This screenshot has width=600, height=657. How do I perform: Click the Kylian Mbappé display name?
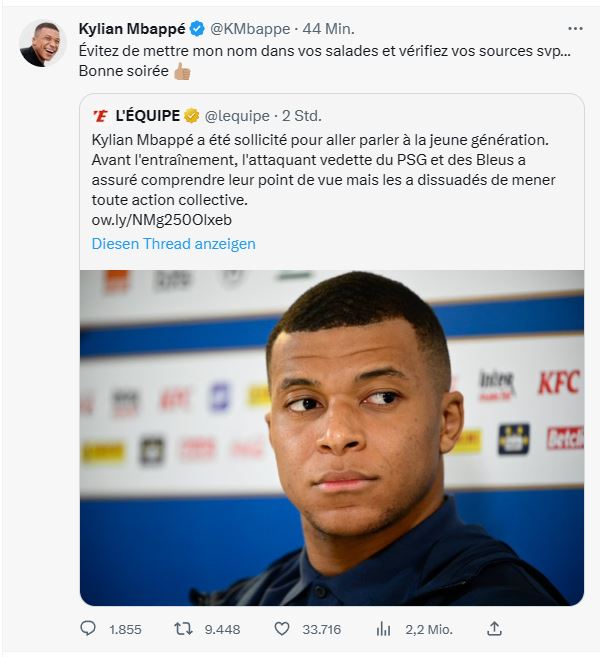tap(131, 28)
